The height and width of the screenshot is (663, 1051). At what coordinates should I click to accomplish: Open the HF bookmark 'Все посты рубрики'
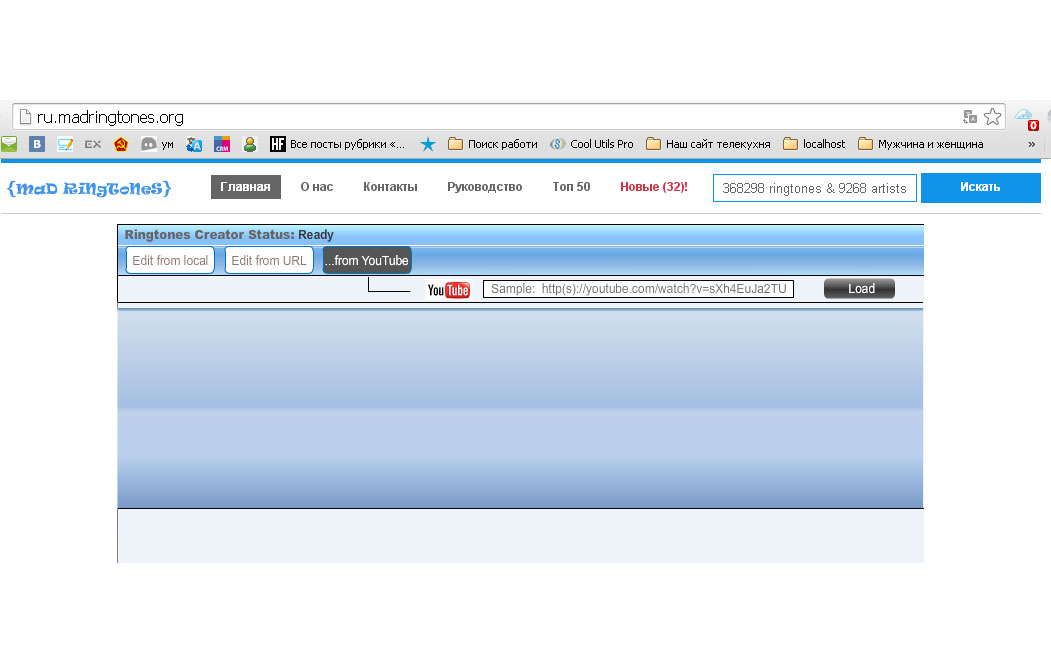tap(337, 144)
